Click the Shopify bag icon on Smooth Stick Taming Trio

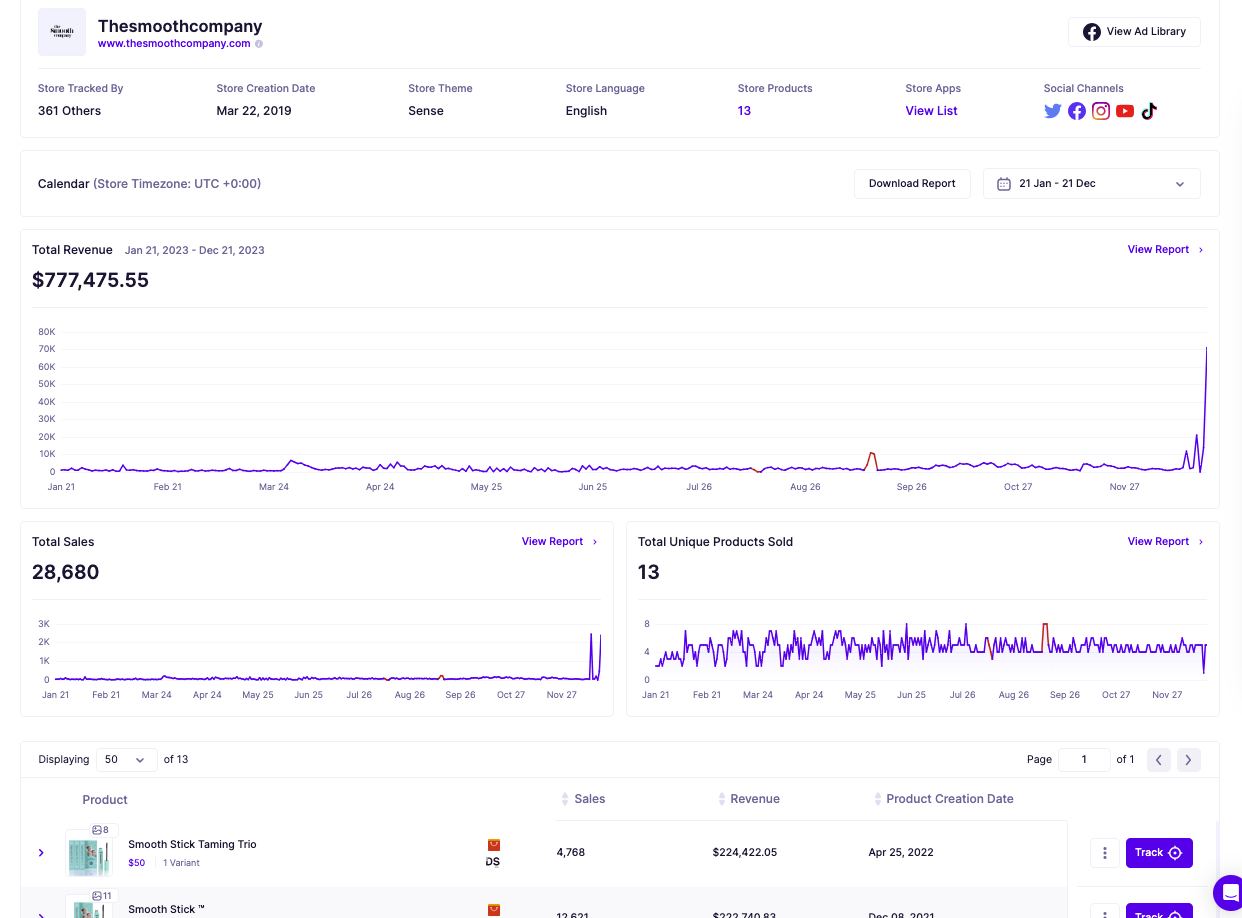493,844
